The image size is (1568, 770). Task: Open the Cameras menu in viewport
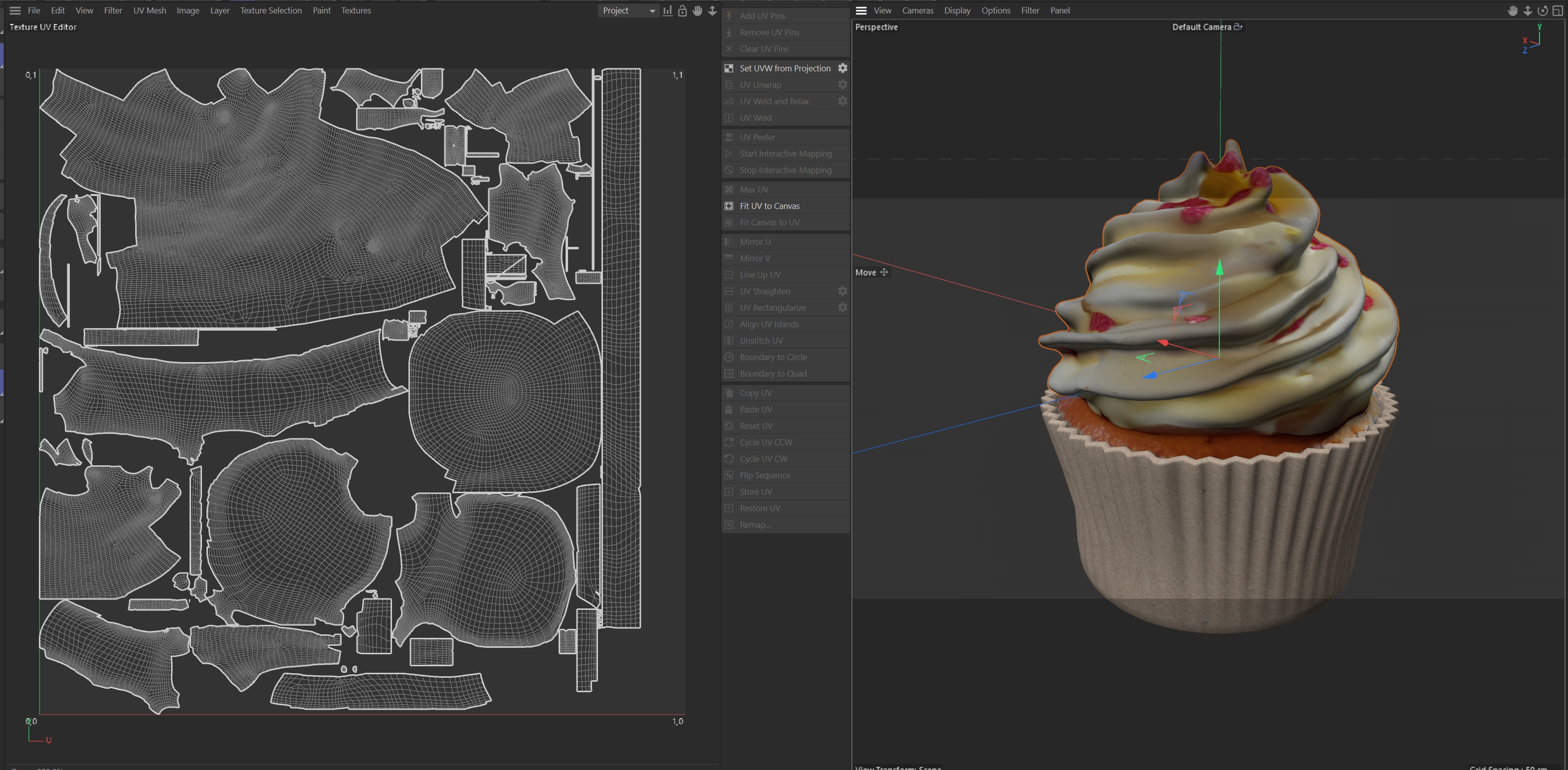point(917,10)
